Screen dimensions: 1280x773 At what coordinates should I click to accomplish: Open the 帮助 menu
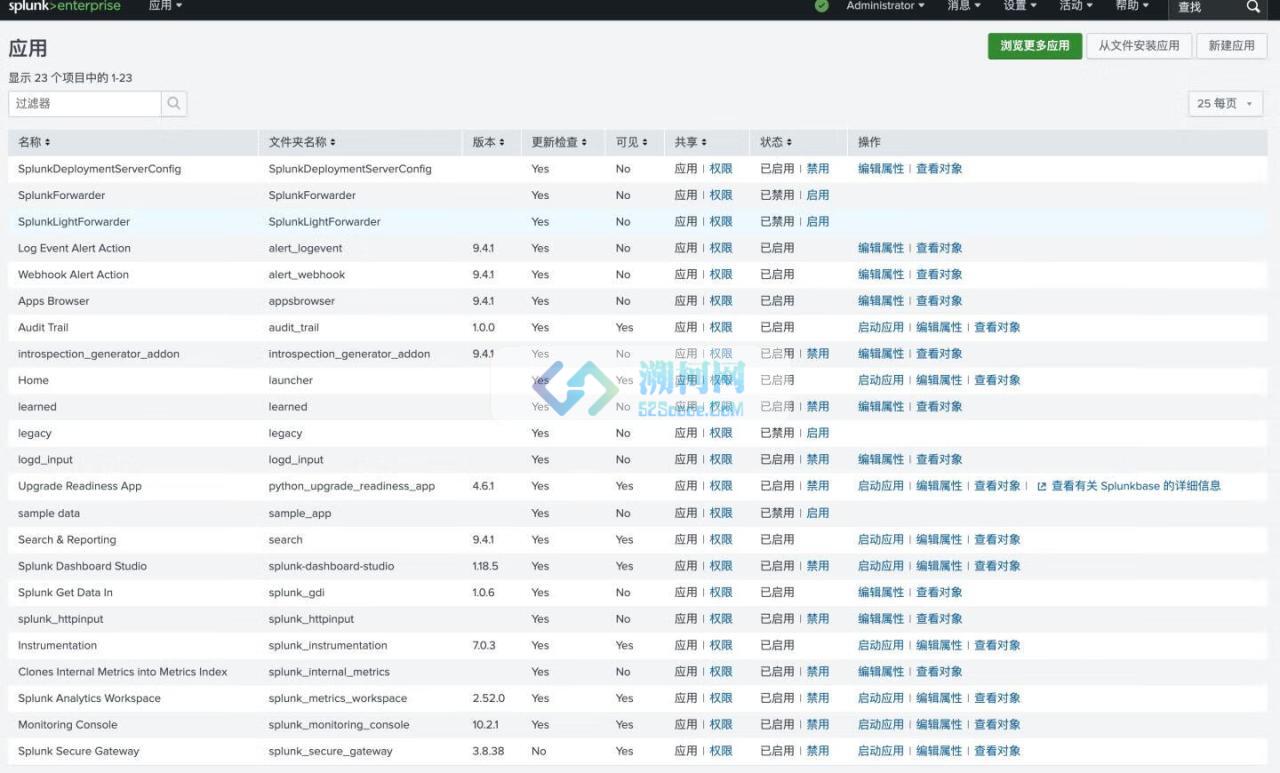click(1132, 6)
